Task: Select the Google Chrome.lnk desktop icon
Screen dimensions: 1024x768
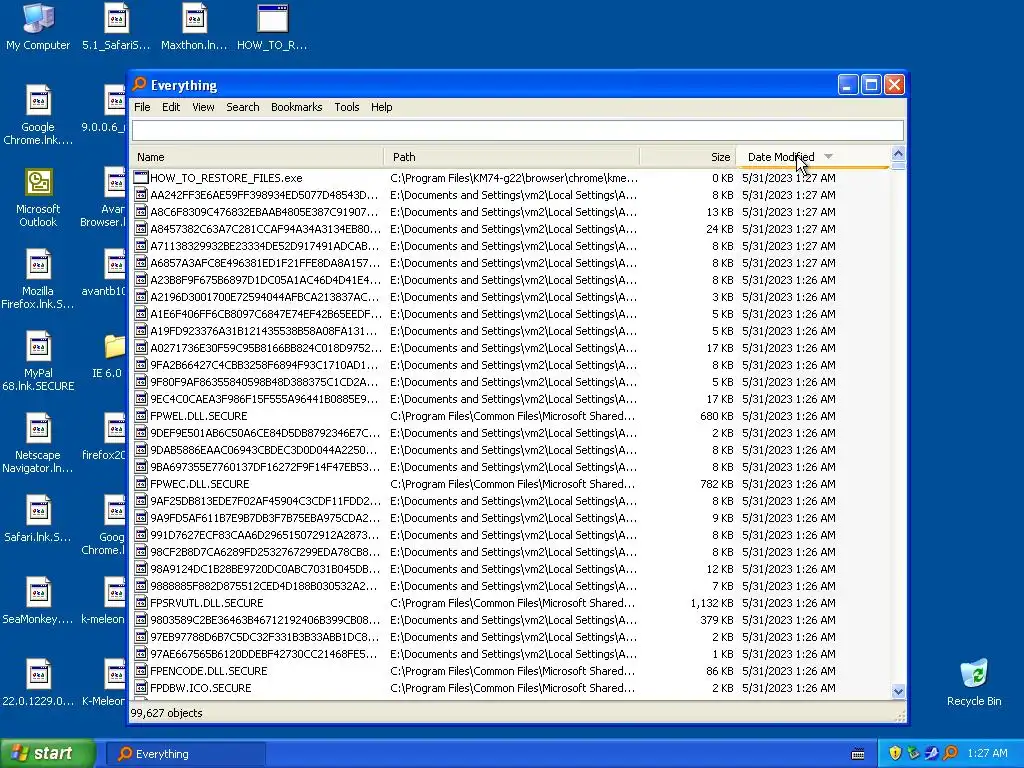Action: point(38,115)
